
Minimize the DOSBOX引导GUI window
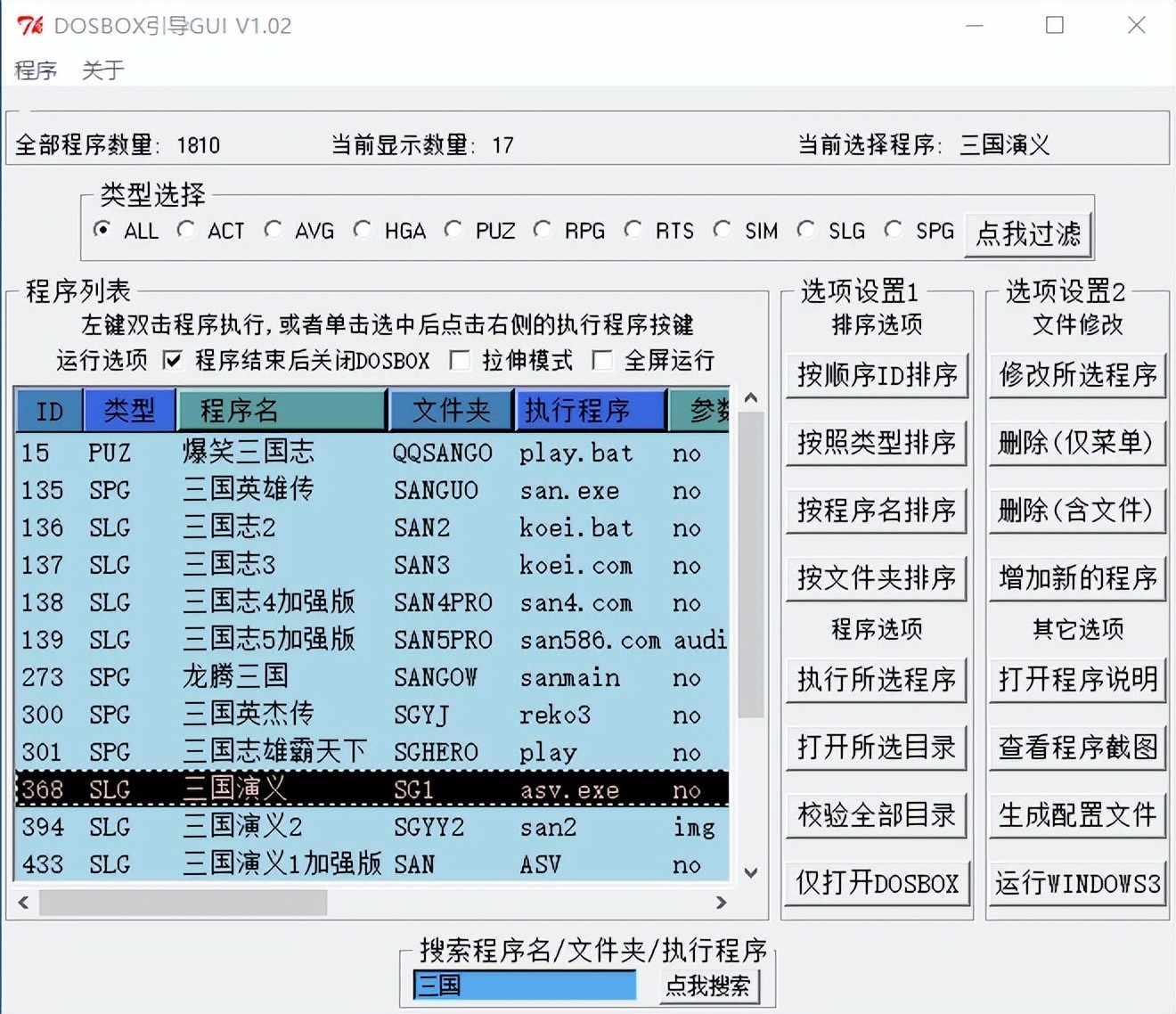pos(975,25)
